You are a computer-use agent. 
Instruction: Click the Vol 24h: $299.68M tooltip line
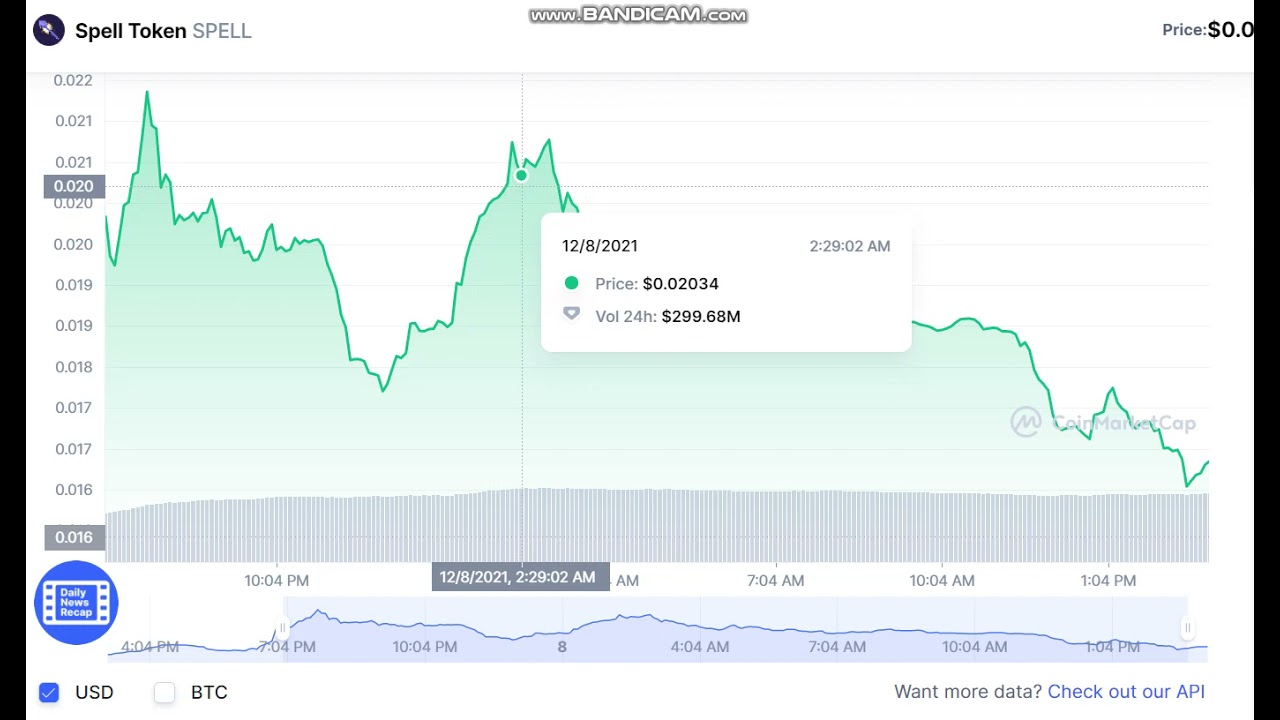coord(667,316)
